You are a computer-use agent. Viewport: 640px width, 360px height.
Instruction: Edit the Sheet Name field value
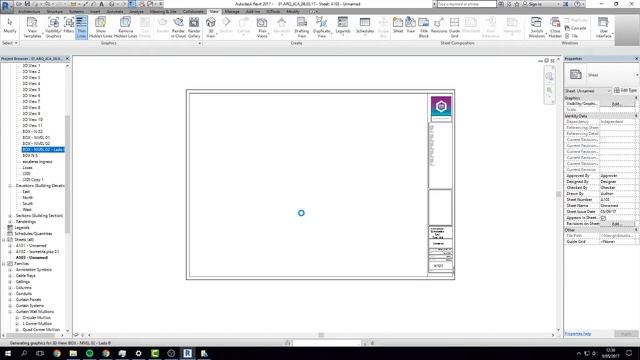point(617,206)
